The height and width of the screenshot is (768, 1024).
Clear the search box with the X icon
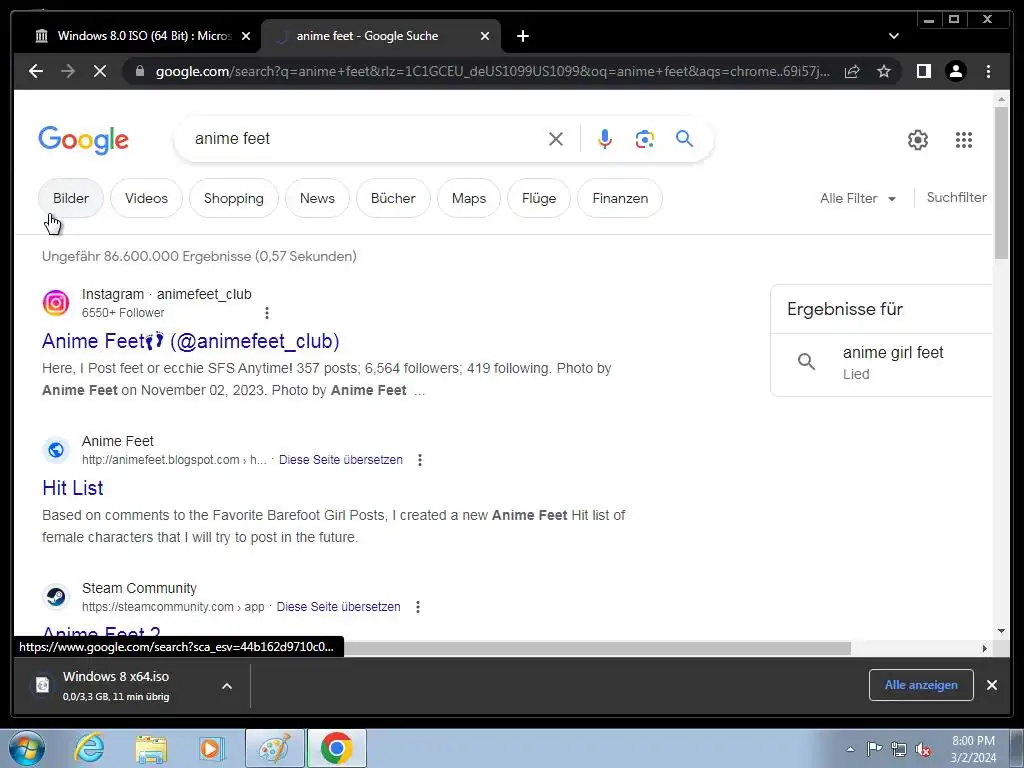click(x=556, y=139)
